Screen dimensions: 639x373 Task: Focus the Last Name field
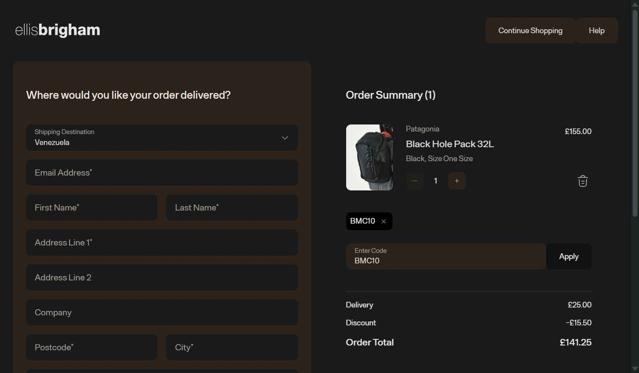232,207
